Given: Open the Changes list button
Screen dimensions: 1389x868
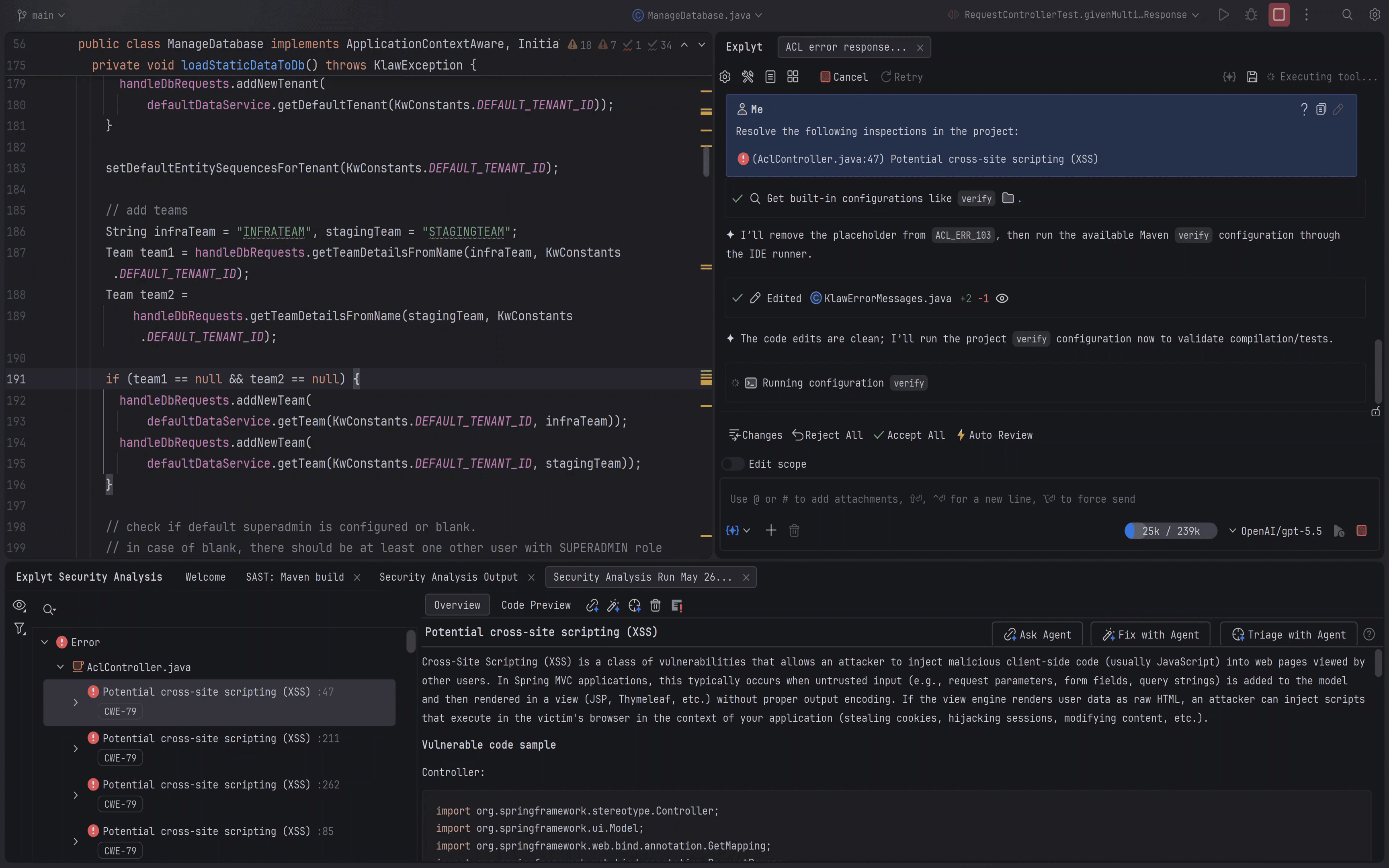Looking at the screenshot, I should tap(755, 435).
